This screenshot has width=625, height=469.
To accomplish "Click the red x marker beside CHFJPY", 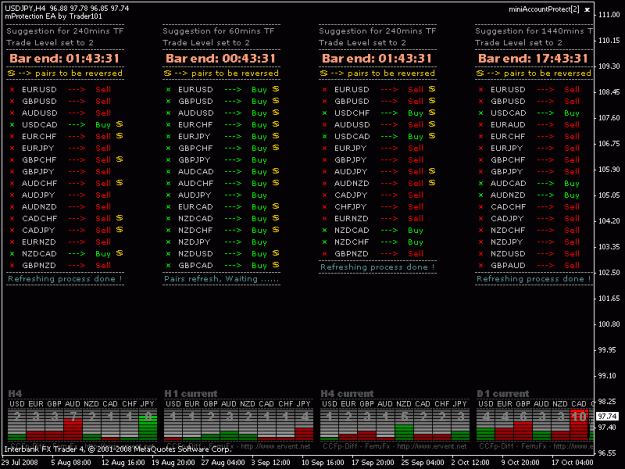I will point(324,207).
